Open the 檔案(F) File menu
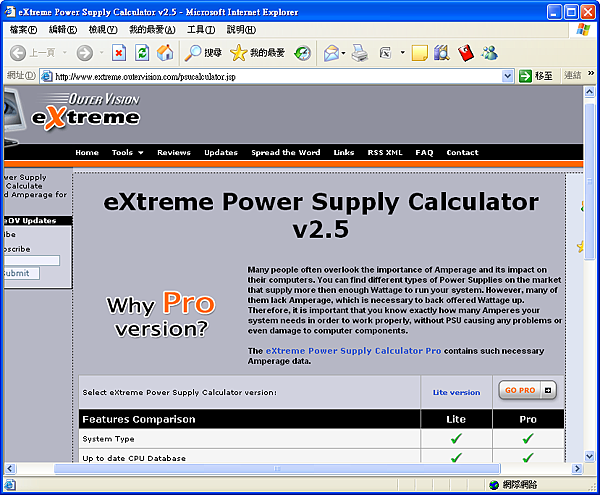This screenshot has width=600, height=495. tap(24, 29)
